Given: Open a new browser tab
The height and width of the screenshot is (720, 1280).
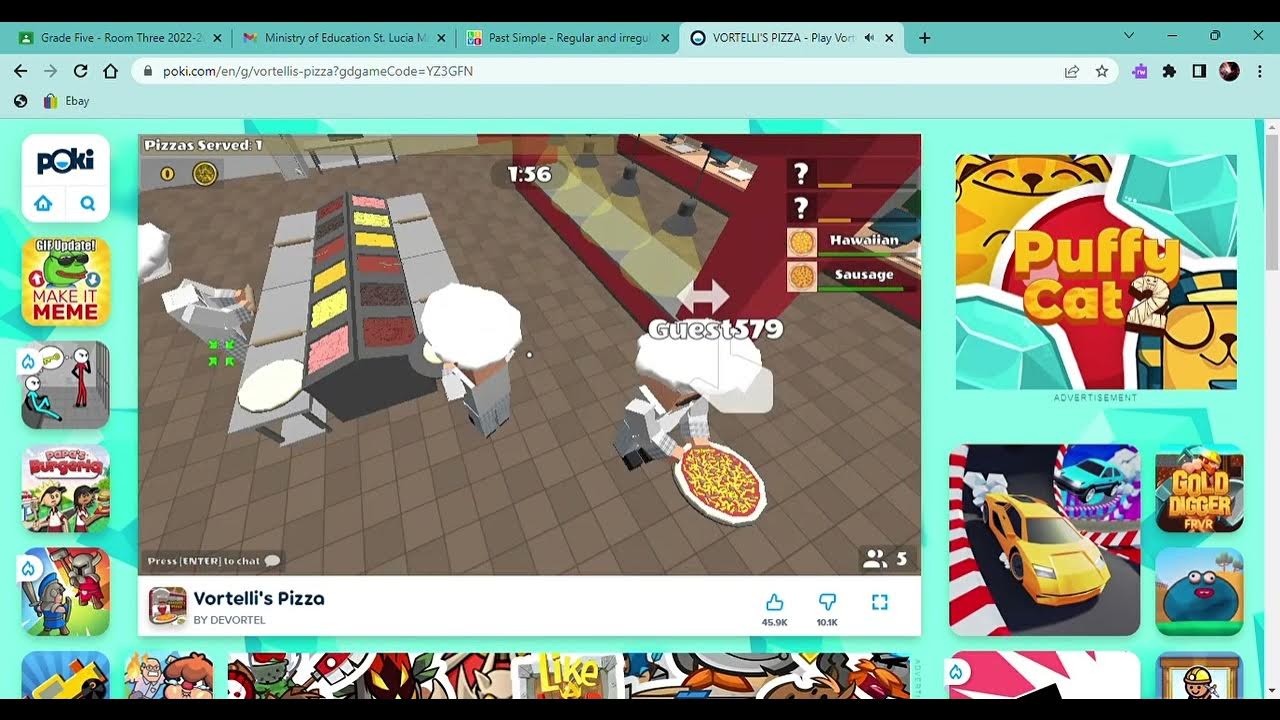Looking at the screenshot, I should (x=924, y=38).
